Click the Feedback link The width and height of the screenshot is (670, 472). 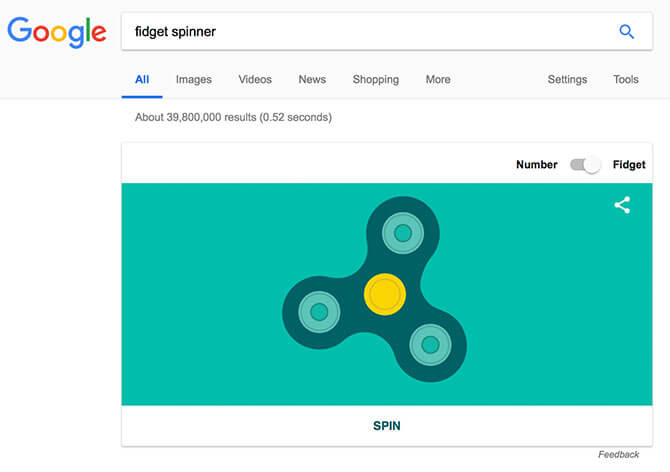pos(619,454)
